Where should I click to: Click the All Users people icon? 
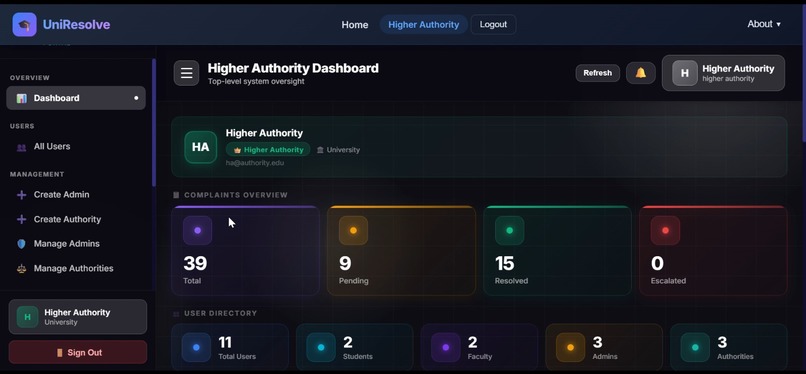pos(21,147)
